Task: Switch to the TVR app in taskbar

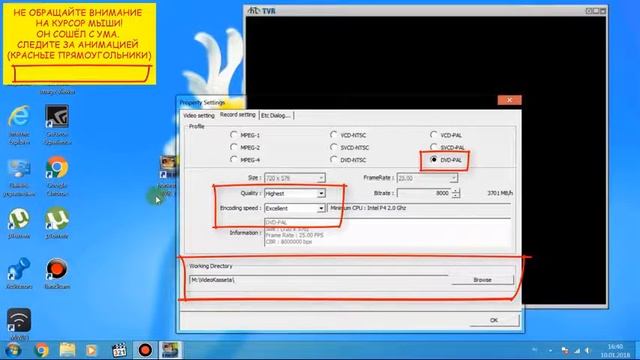Action: (x=170, y=350)
